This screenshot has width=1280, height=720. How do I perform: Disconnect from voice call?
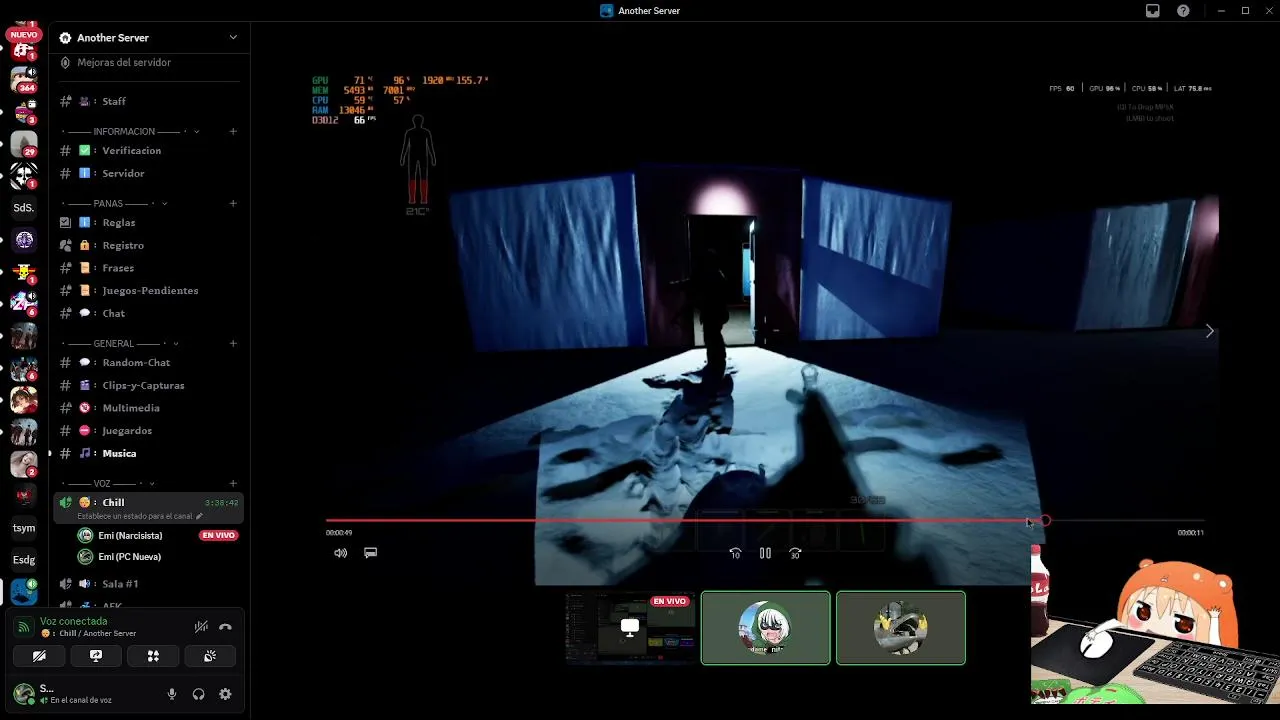pyautogui.click(x=225, y=627)
